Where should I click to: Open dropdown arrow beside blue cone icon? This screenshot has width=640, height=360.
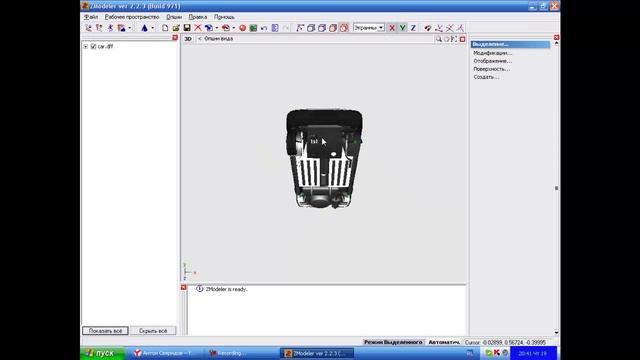[x=153, y=28]
